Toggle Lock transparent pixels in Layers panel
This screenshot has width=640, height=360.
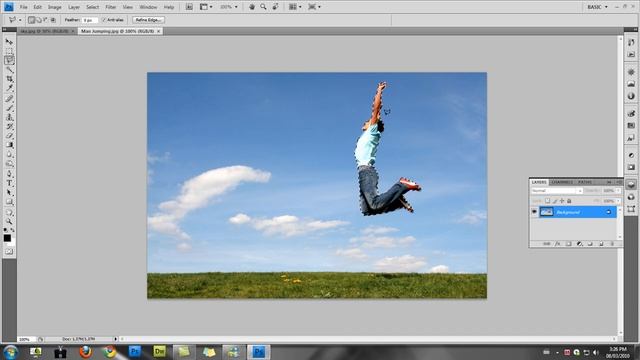click(x=547, y=201)
